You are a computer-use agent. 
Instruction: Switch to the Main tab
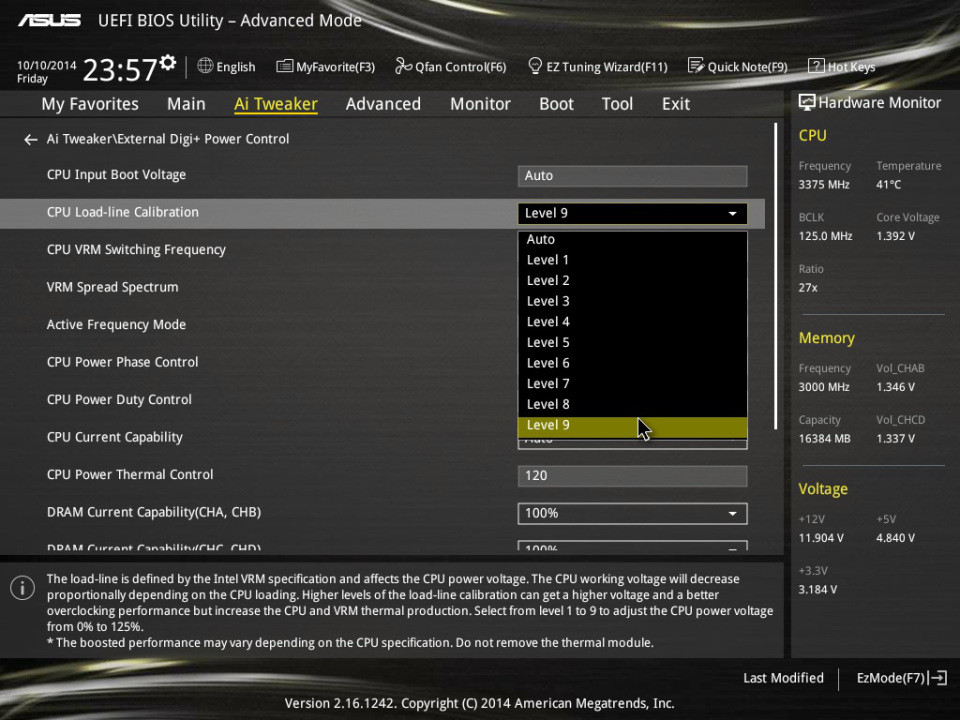(x=186, y=104)
